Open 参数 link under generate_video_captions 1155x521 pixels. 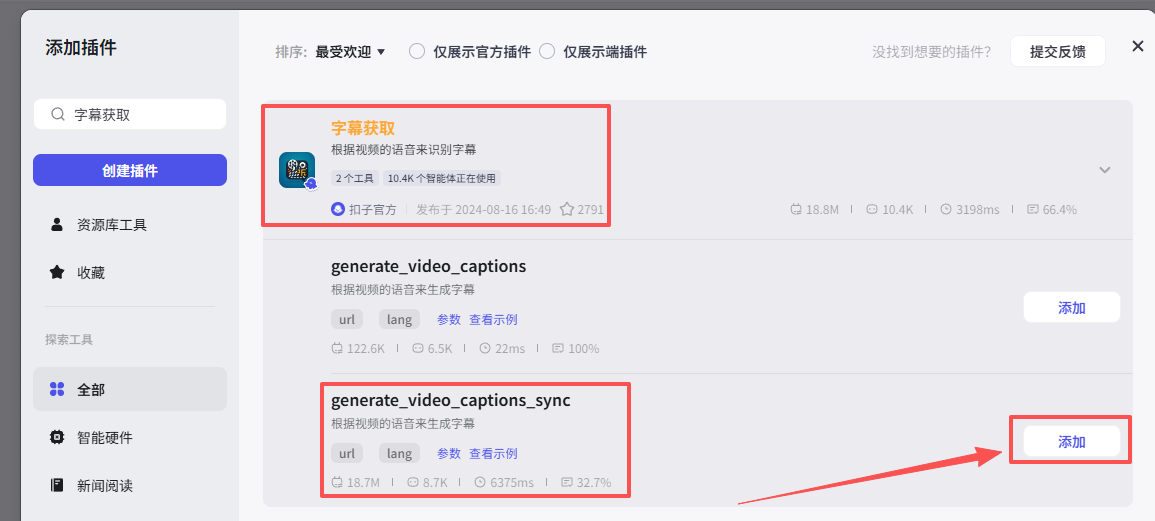[449, 320]
